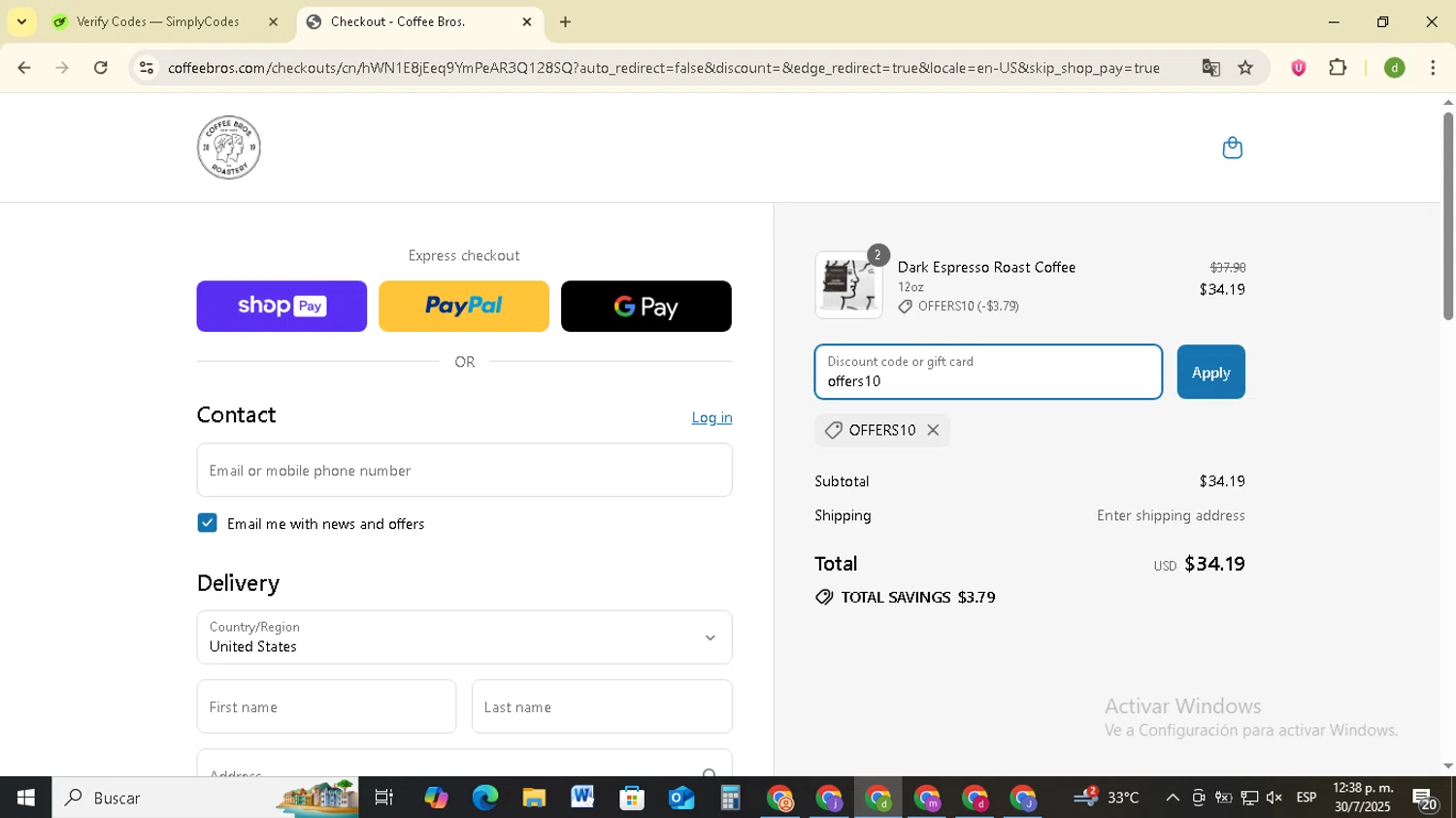The height and width of the screenshot is (818, 1456).
Task: Open the Chrome profile avatar
Action: point(1394,68)
